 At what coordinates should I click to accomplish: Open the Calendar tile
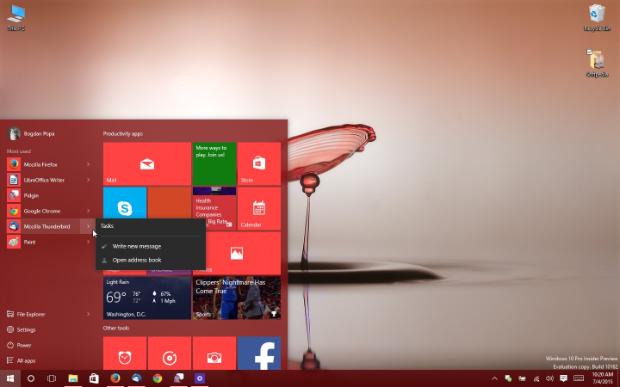259,208
